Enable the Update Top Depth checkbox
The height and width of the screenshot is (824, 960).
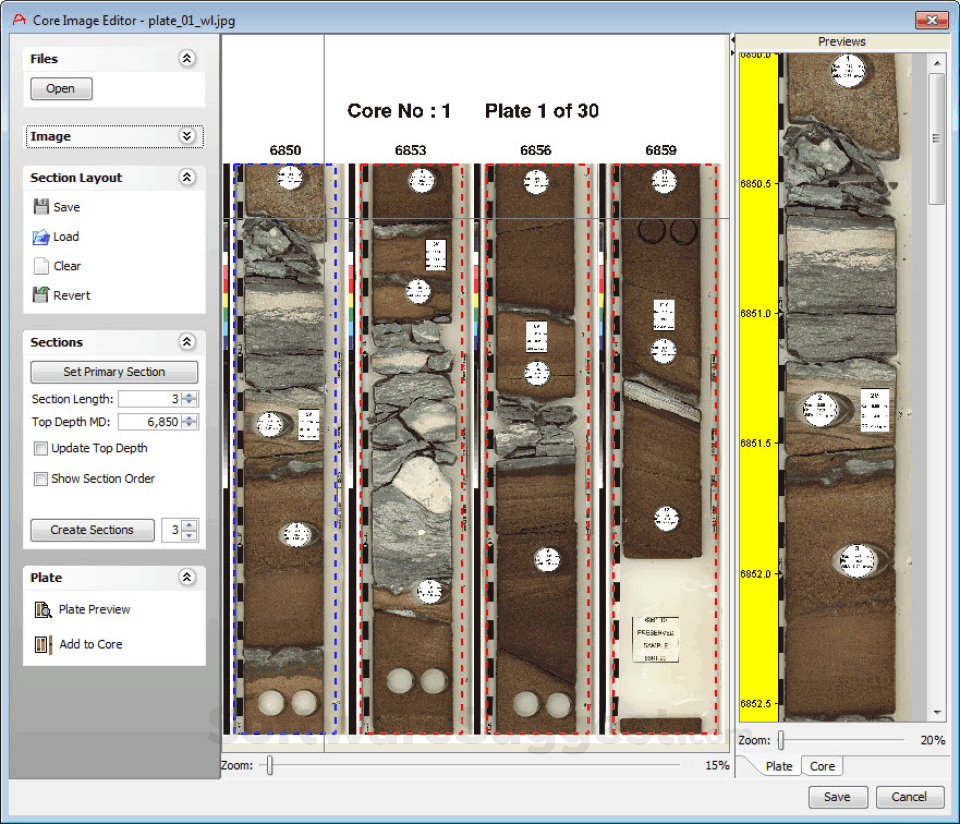point(41,449)
